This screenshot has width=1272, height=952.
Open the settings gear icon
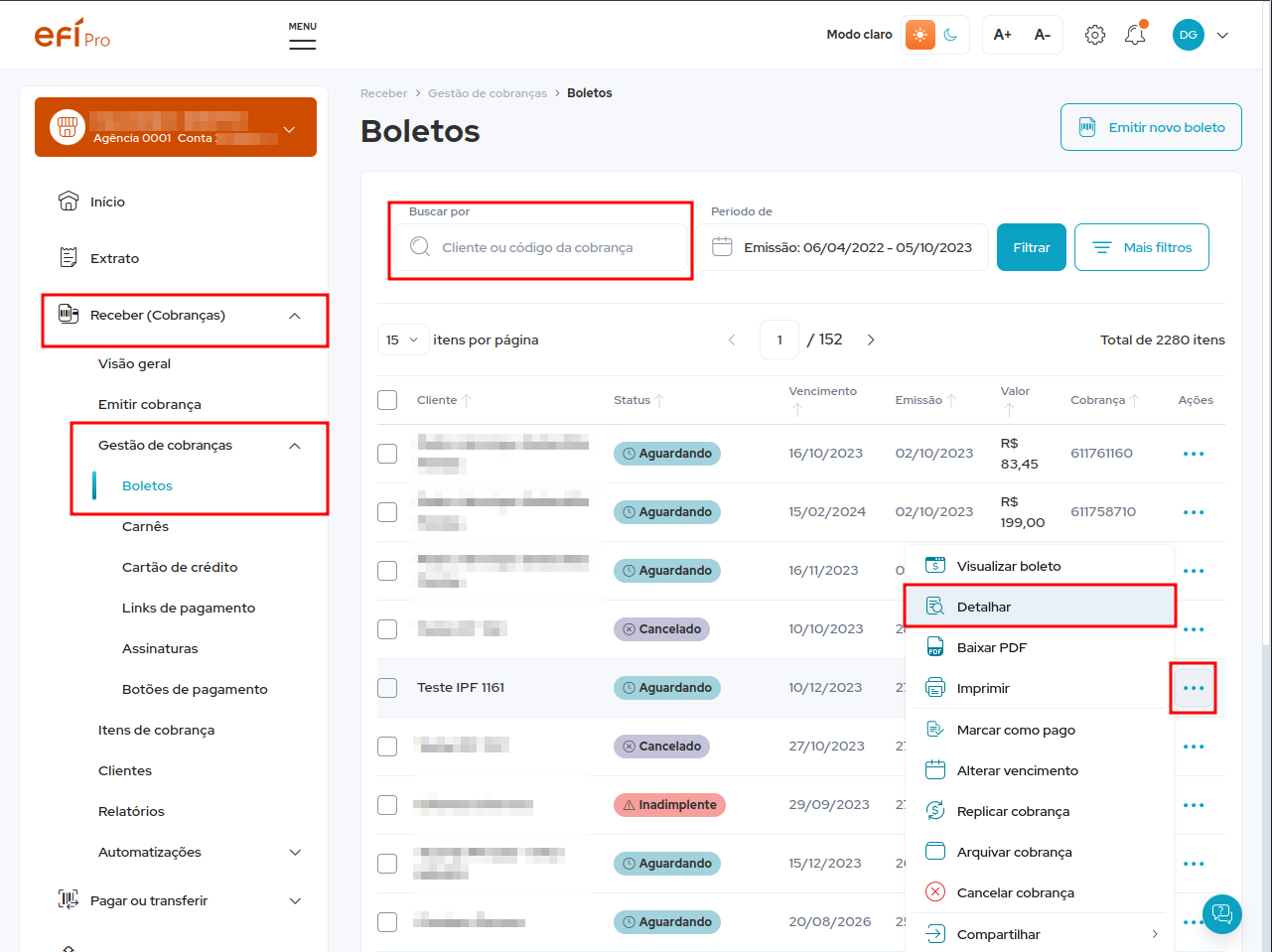[x=1095, y=35]
